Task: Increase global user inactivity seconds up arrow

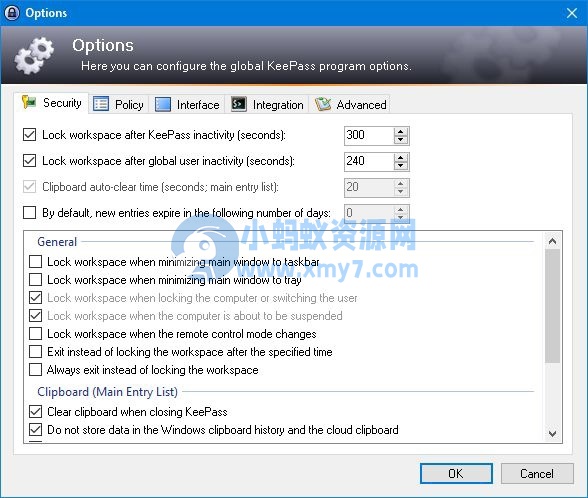Action: coord(400,158)
